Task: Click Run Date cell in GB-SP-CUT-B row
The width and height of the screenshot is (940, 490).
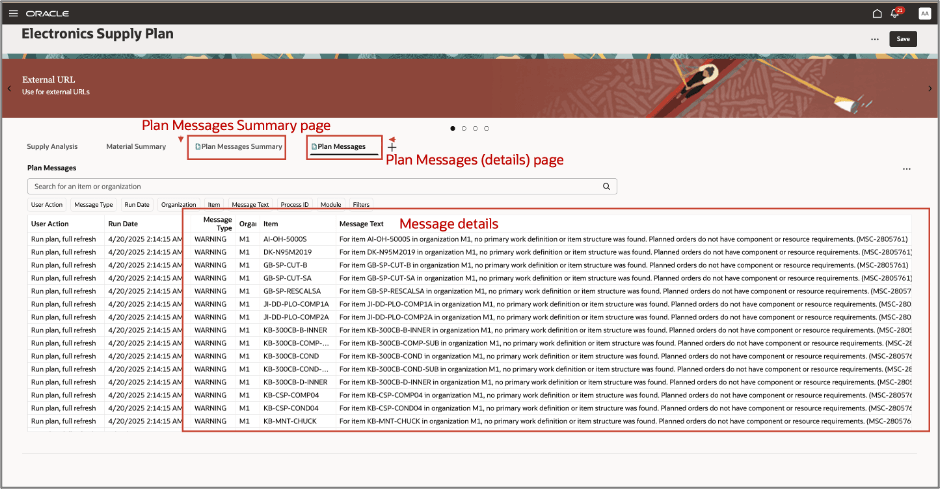Action: tap(145, 265)
